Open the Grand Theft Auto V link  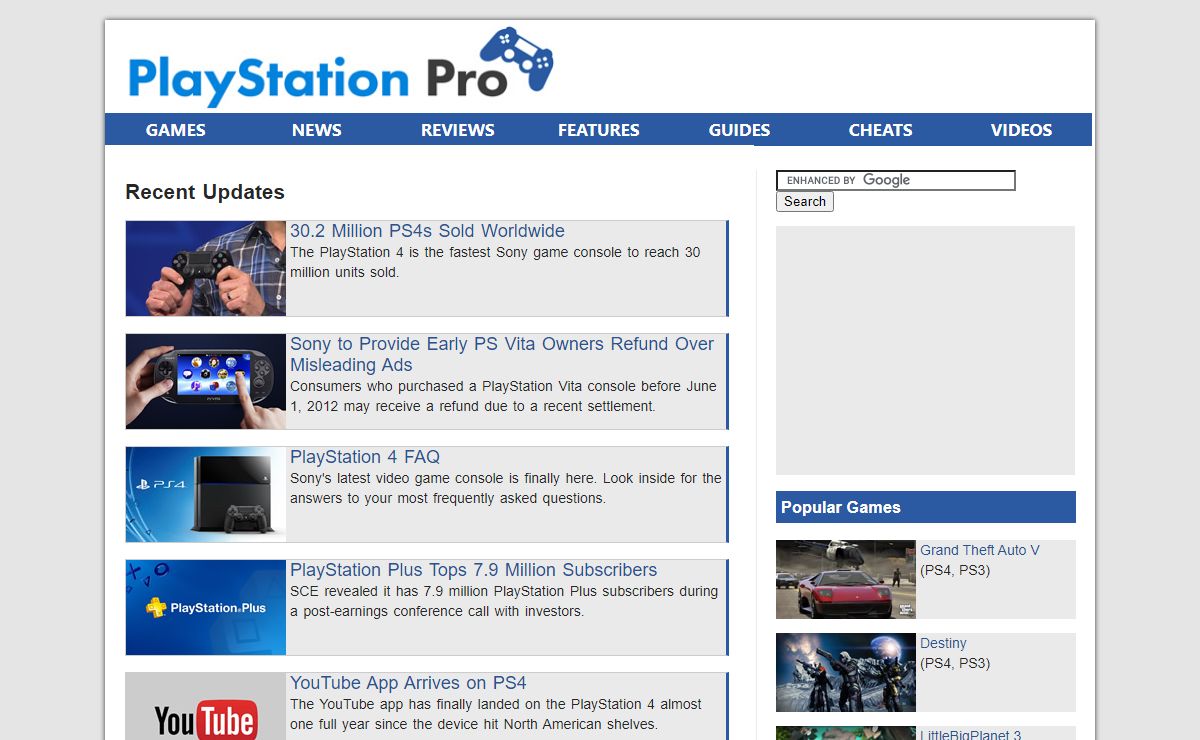point(980,550)
